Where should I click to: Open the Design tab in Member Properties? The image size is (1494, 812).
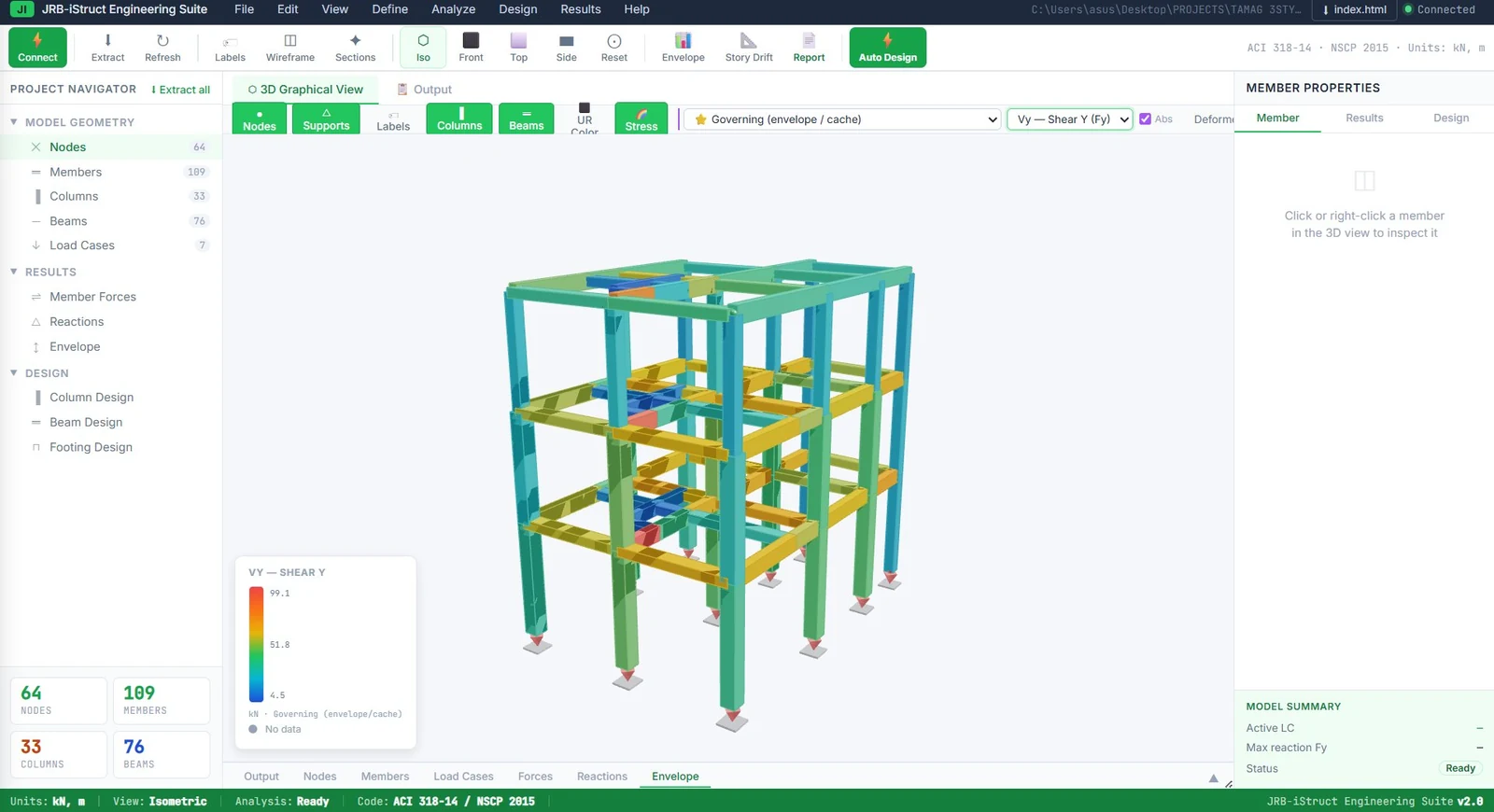pos(1451,118)
